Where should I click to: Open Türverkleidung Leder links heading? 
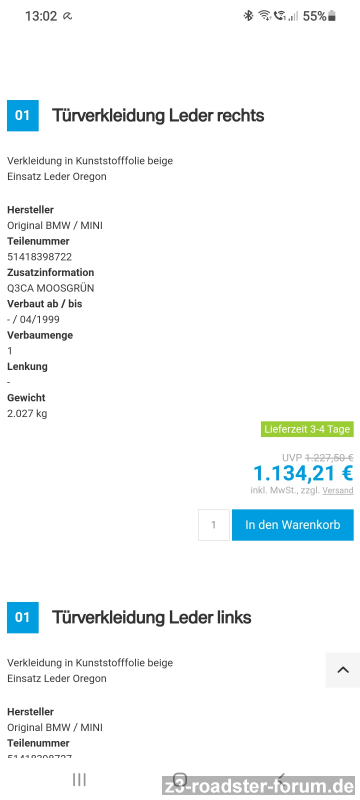click(x=151, y=617)
